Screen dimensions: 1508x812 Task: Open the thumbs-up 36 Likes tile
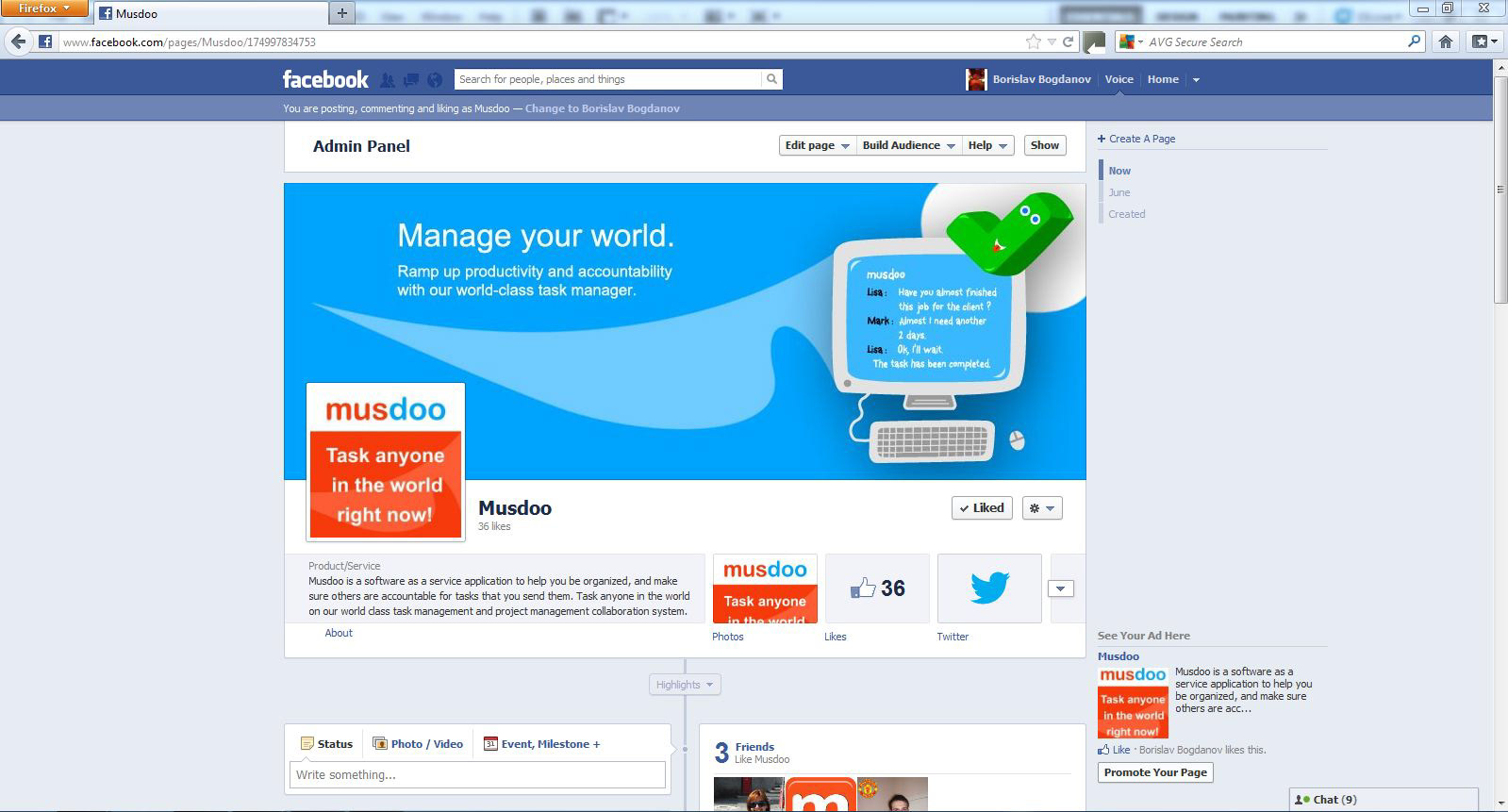pyautogui.click(x=877, y=588)
